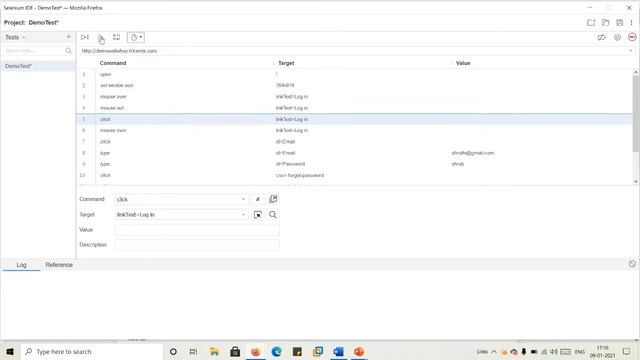This screenshot has height=360, width=640.
Task: Save the project icon
Action: (620, 22)
